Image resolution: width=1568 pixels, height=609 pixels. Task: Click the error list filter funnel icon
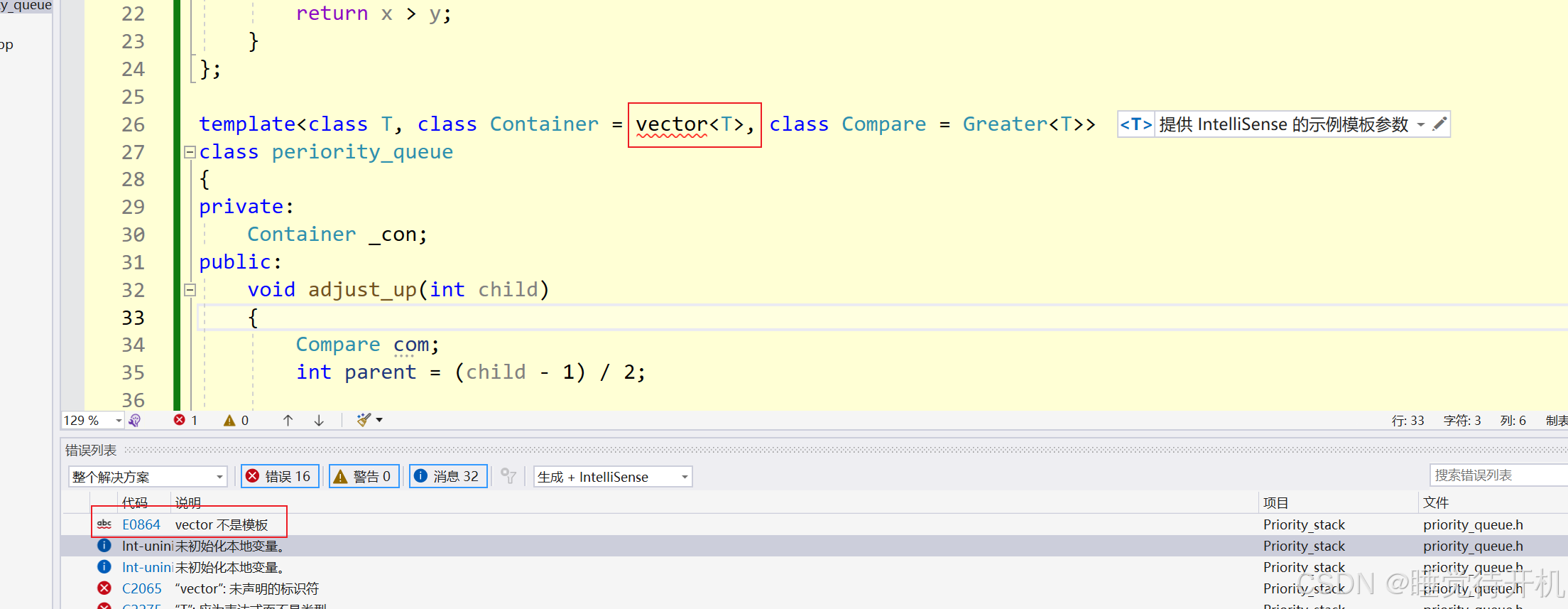click(x=508, y=475)
